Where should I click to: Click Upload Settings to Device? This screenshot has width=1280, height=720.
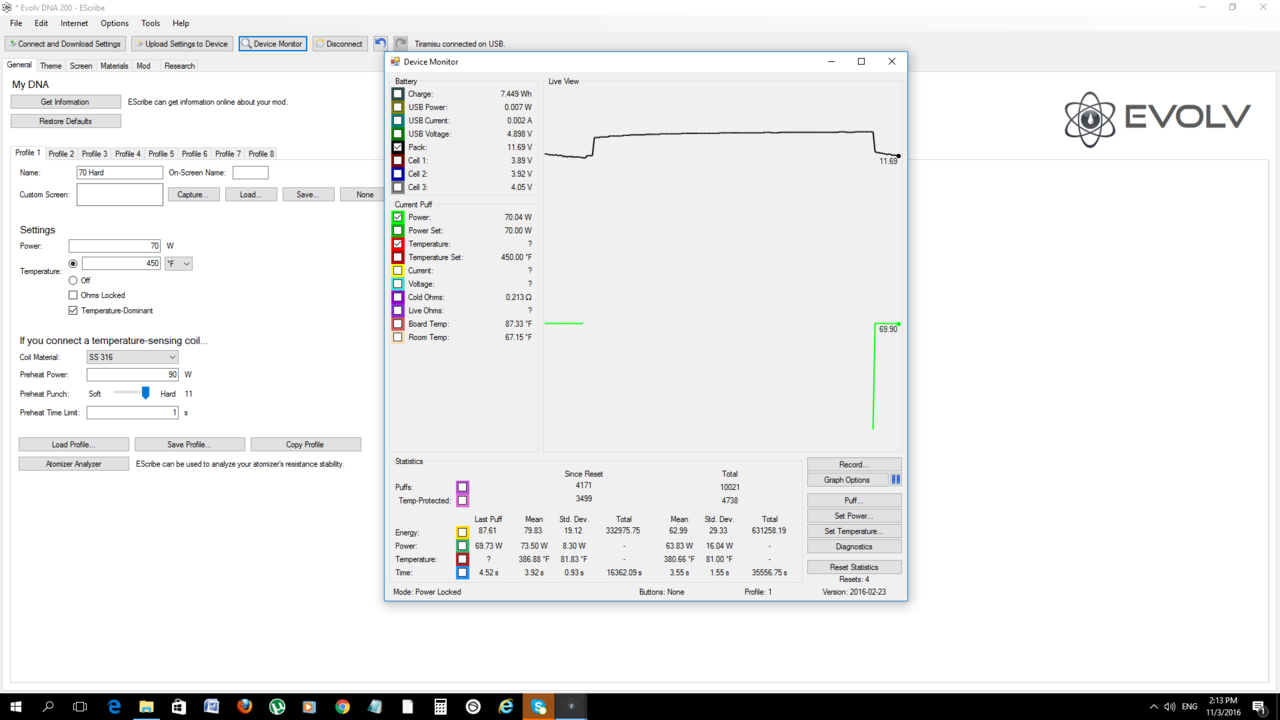182,44
